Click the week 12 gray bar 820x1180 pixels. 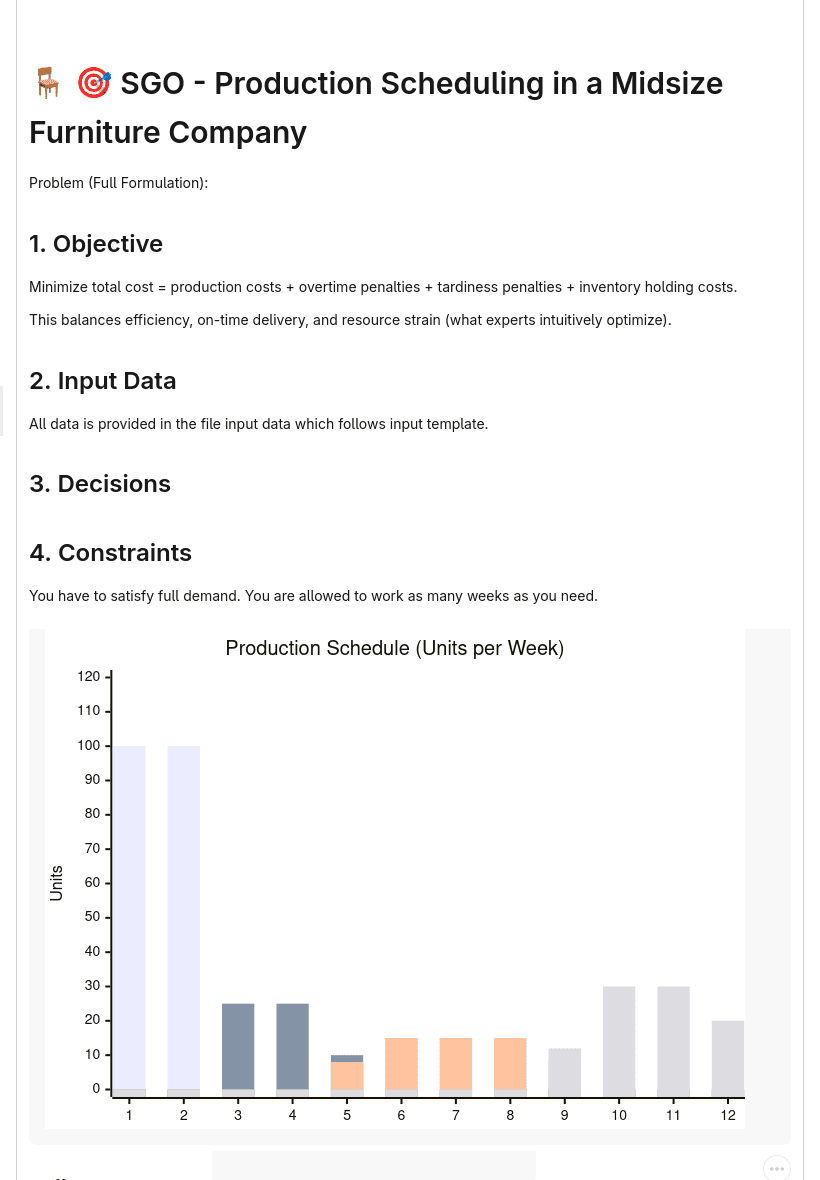(727, 1059)
